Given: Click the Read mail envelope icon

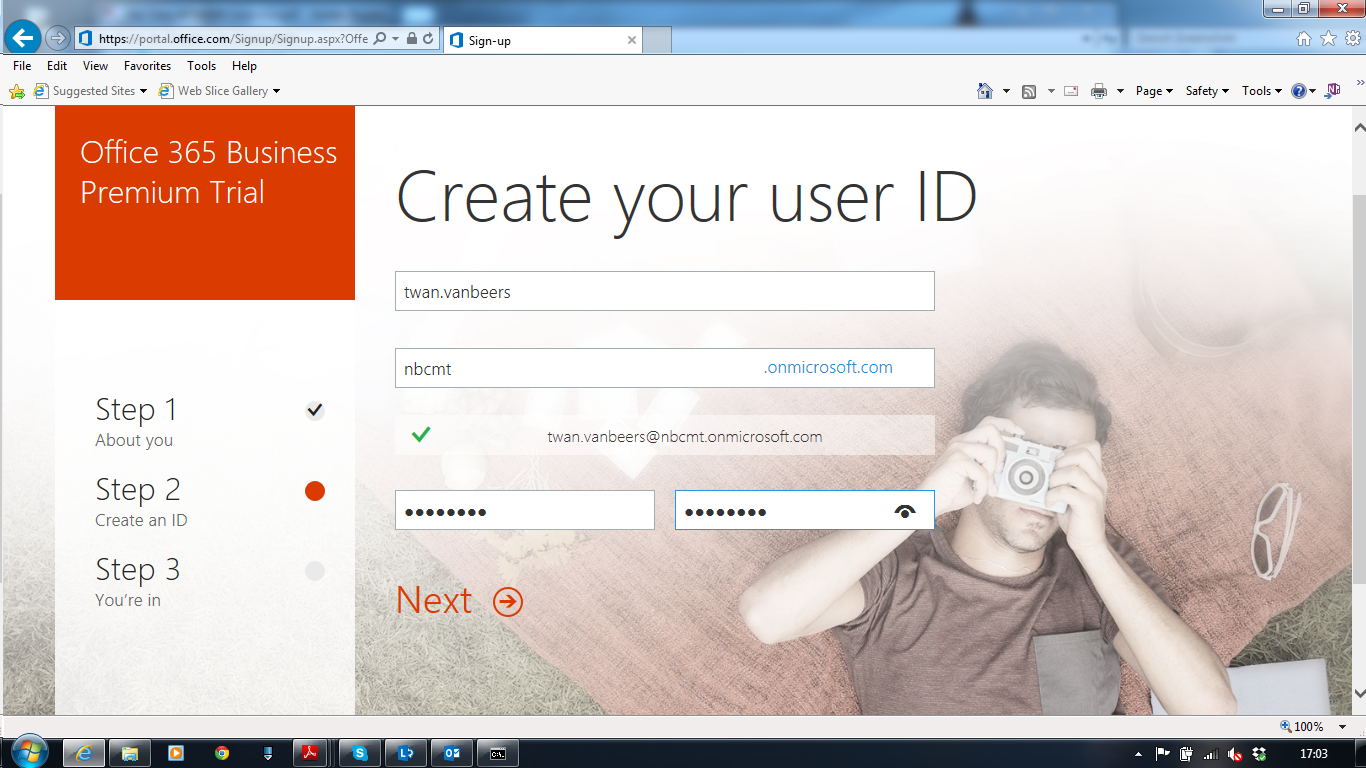Looking at the screenshot, I should pos(1071,91).
